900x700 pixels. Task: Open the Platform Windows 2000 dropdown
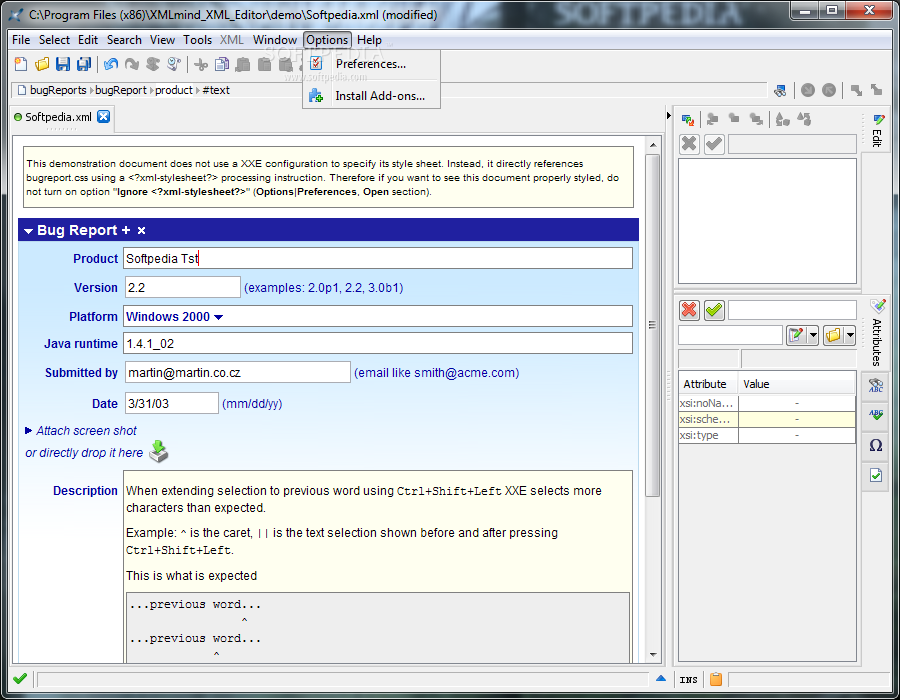coord(218,317)
